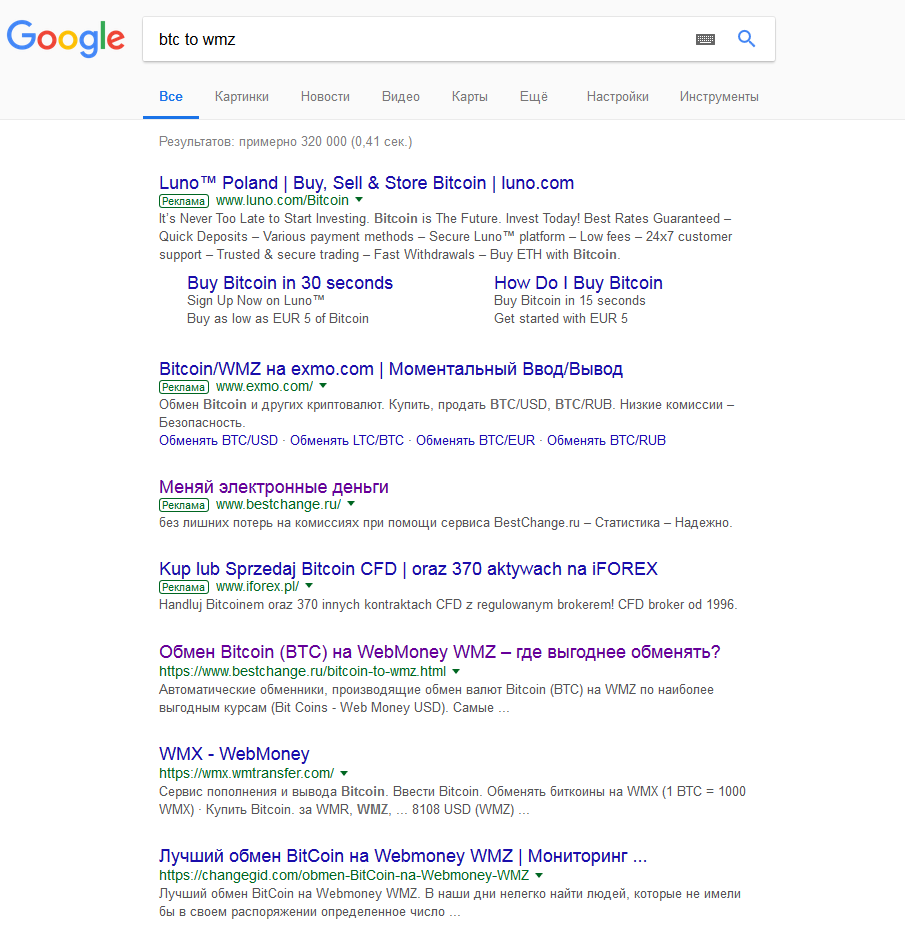
Task: Click the blue search magnifier button
Action: click(x=746, y=39)
